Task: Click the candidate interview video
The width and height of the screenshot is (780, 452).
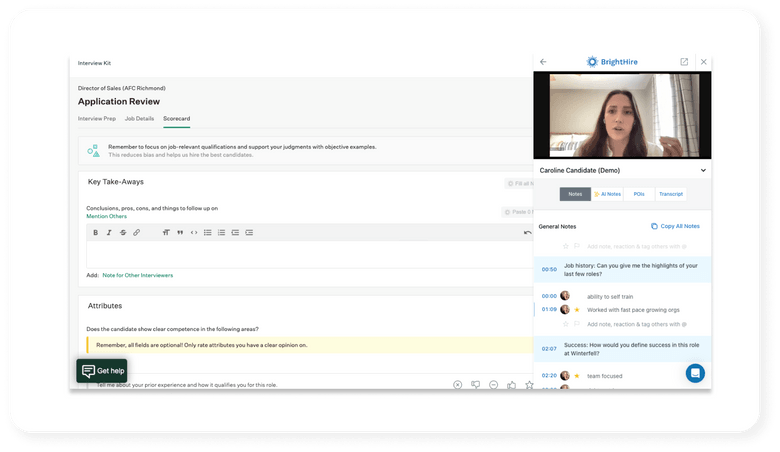Action: [622, 115]
